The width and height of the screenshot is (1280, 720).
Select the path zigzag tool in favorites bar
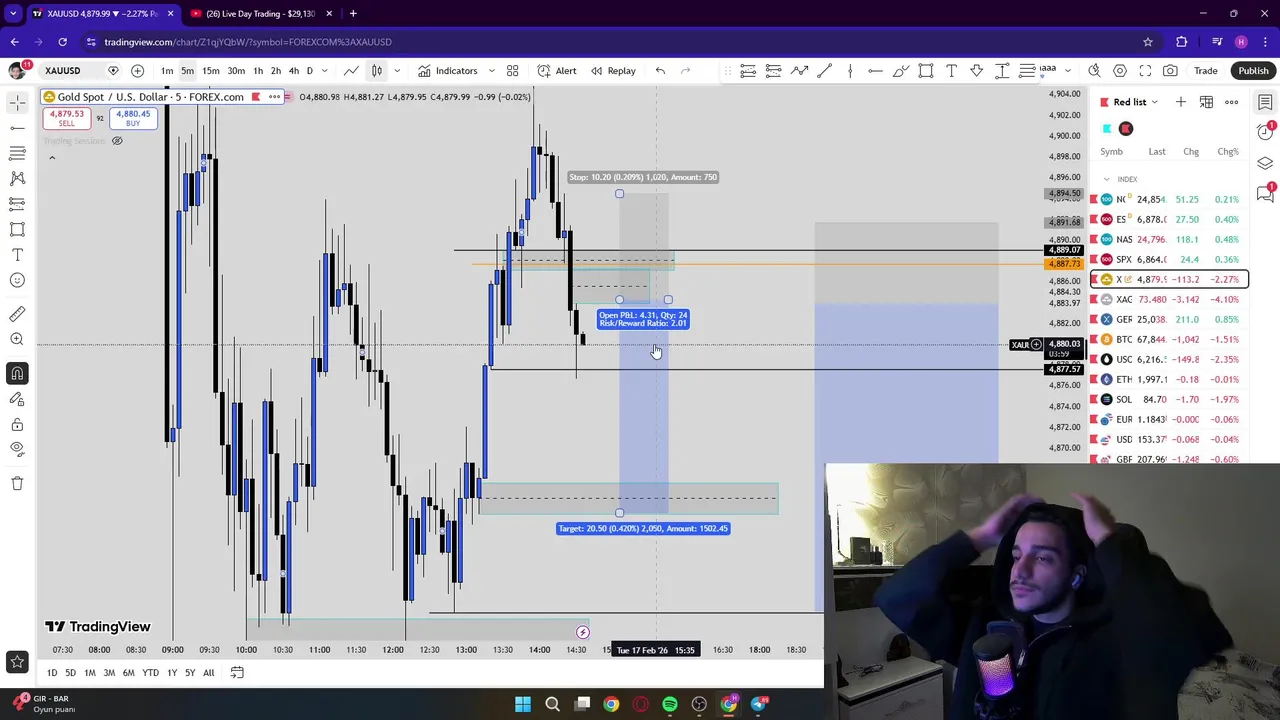click(799, 71)
